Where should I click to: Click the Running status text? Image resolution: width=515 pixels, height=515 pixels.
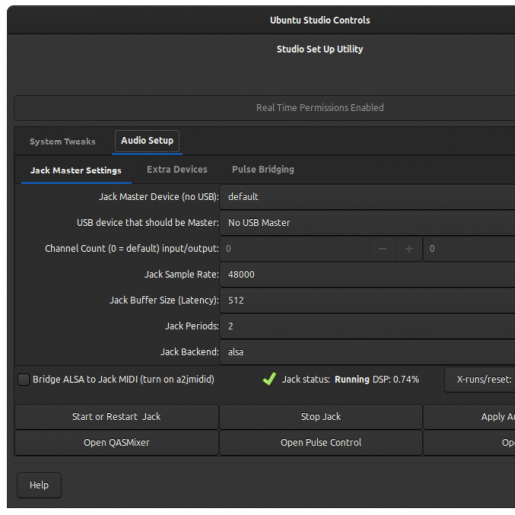(352, 380)
